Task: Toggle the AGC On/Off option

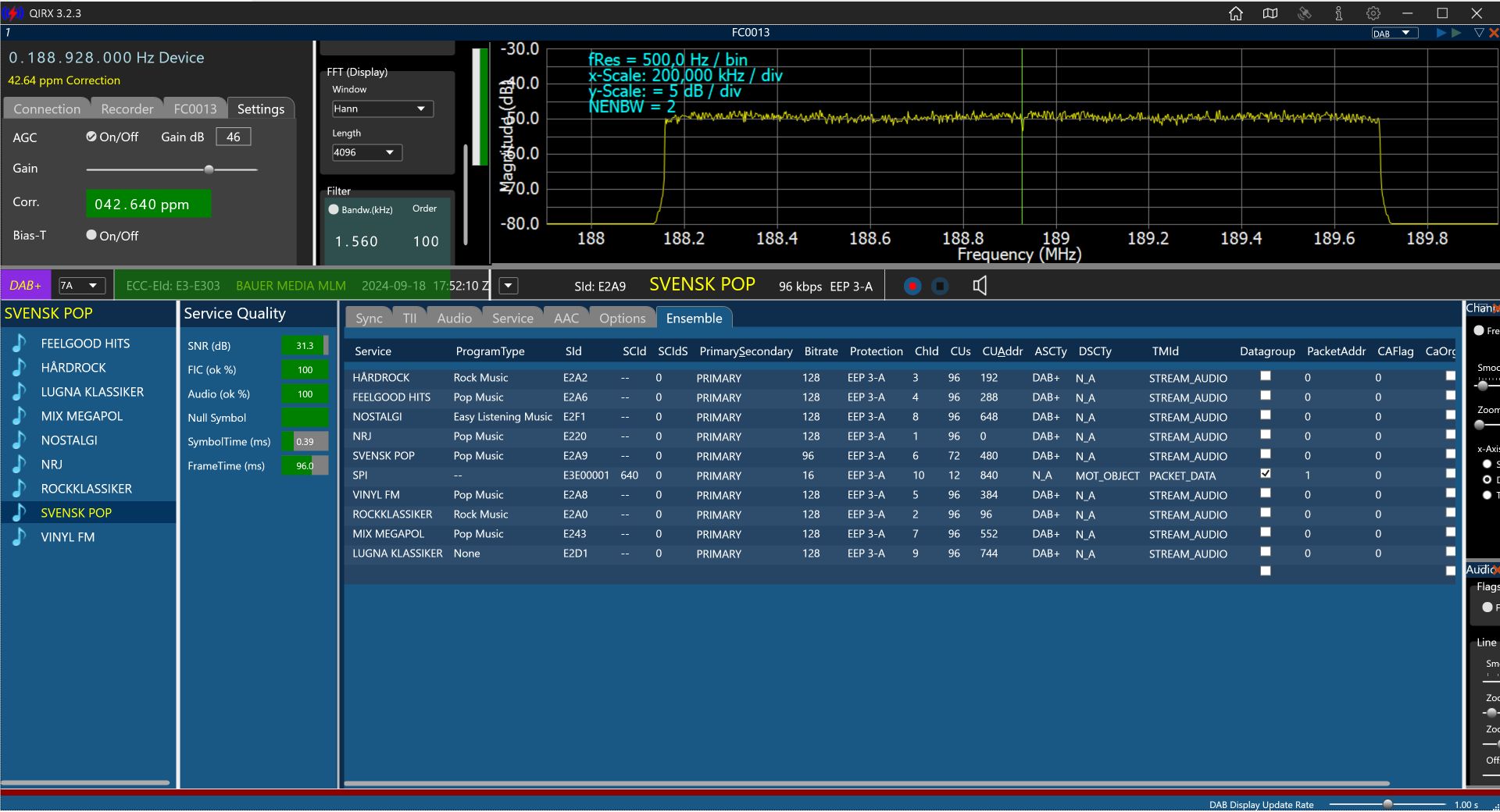Action: pos(91,137)
